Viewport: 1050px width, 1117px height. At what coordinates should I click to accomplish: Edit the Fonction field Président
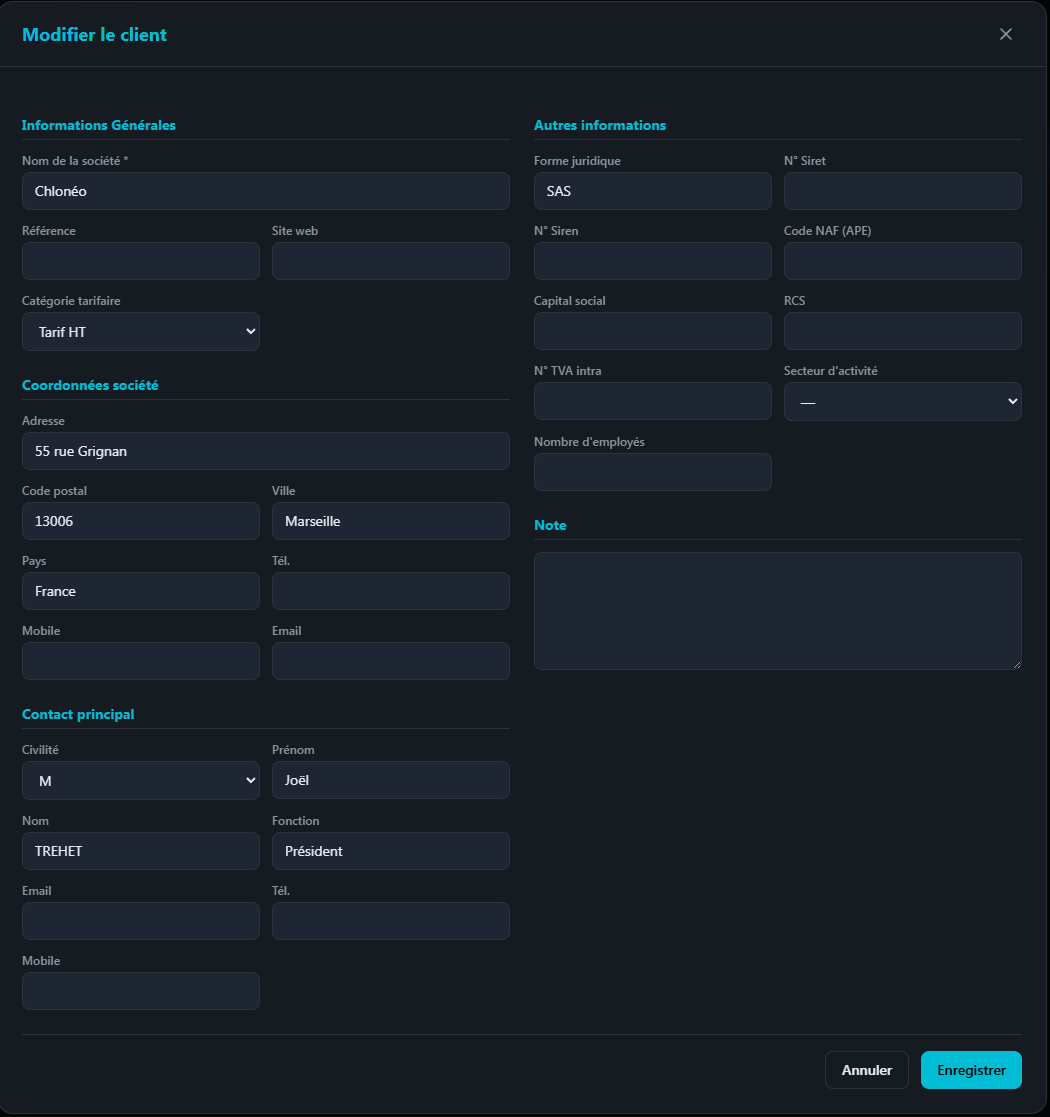[x=390, y=851]
